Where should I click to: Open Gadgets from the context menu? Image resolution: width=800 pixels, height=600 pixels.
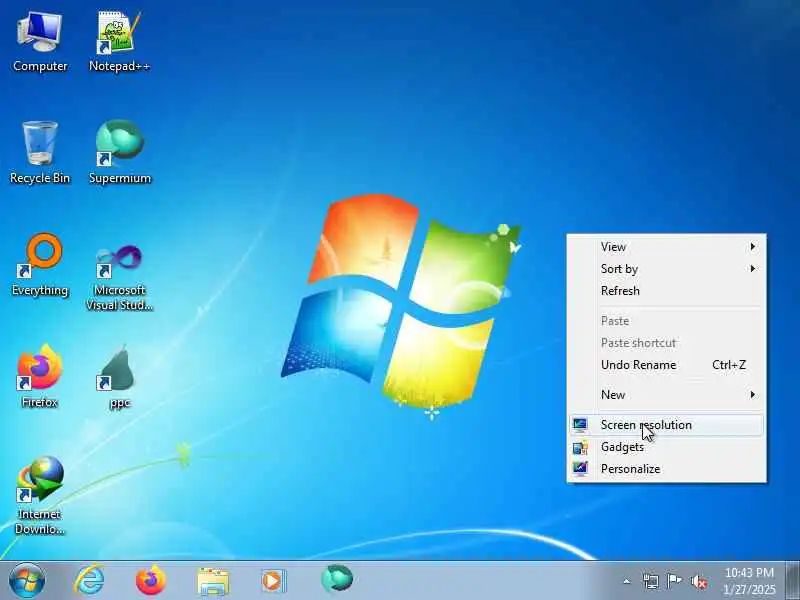coord(666,447)
